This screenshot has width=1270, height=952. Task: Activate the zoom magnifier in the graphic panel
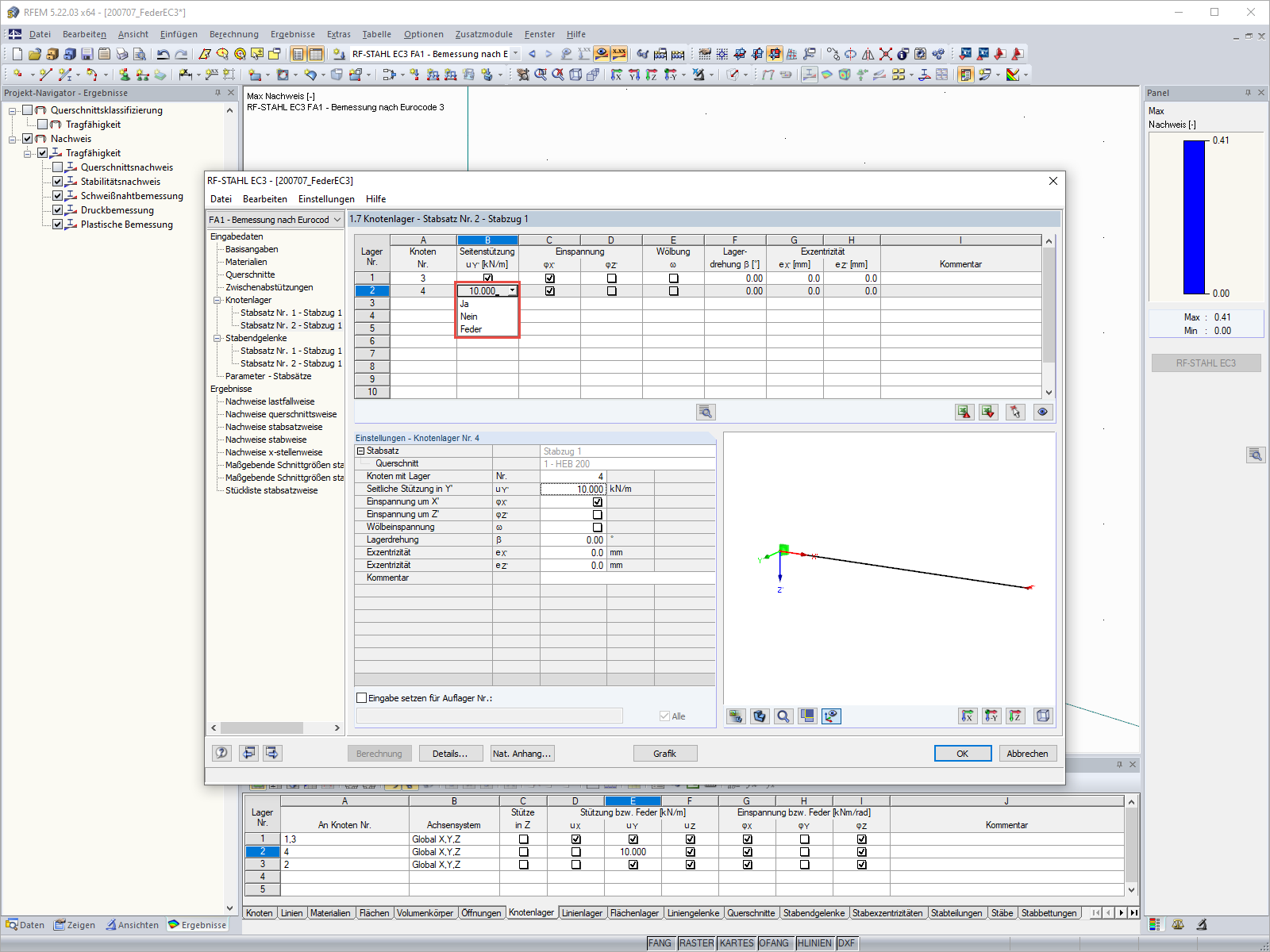point(783,716)
